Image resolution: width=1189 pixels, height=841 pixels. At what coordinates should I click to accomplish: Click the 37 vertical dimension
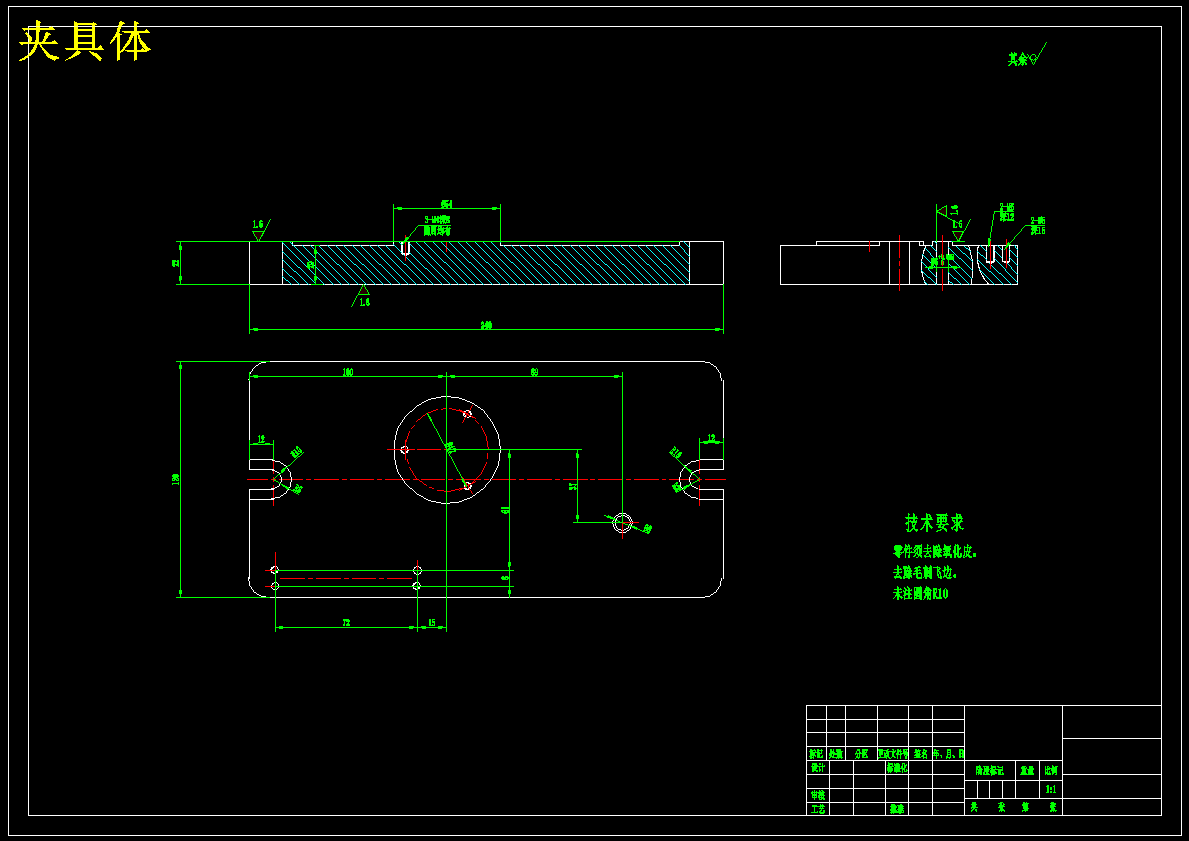pyautogui.click(x=574, y=485)
